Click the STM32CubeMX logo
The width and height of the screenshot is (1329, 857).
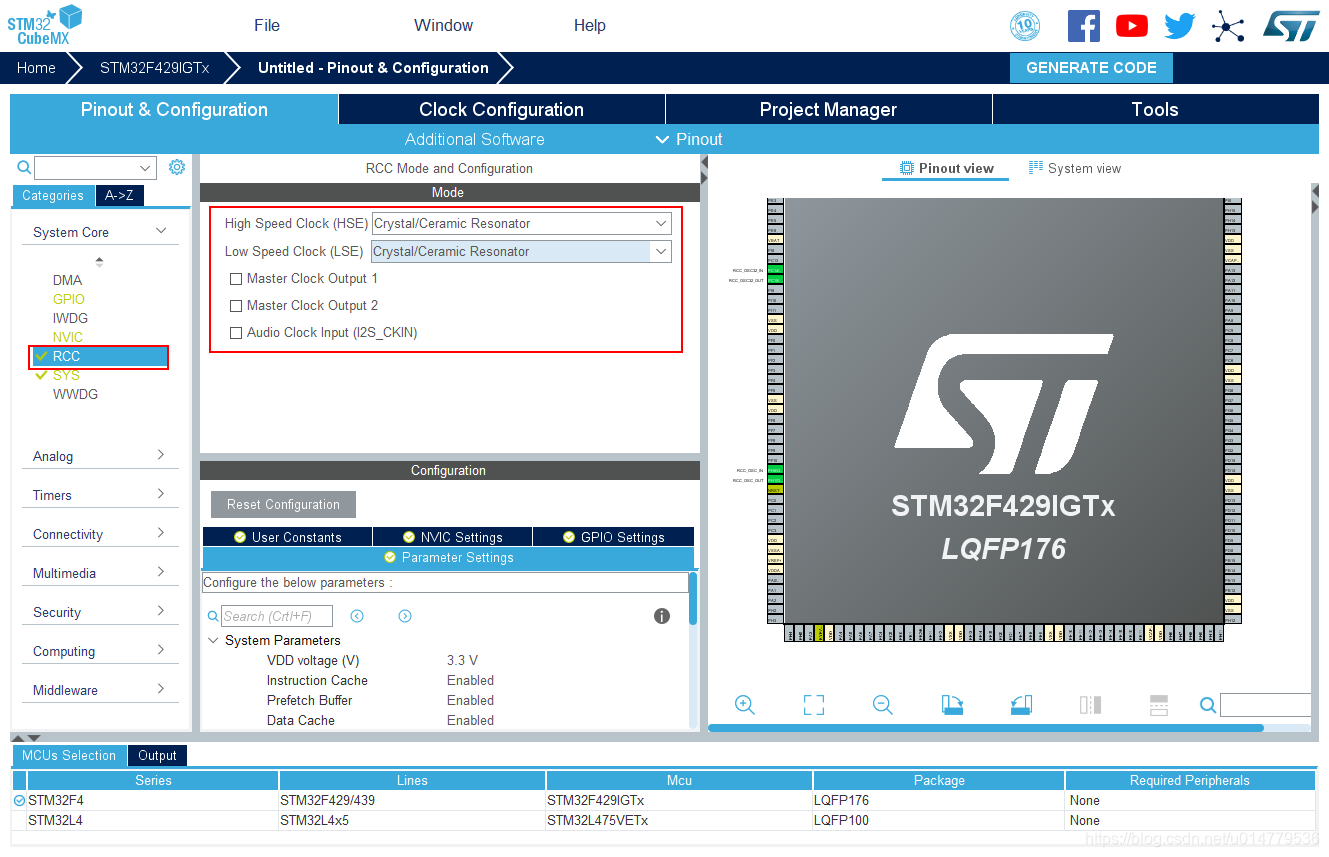point(44,25)
